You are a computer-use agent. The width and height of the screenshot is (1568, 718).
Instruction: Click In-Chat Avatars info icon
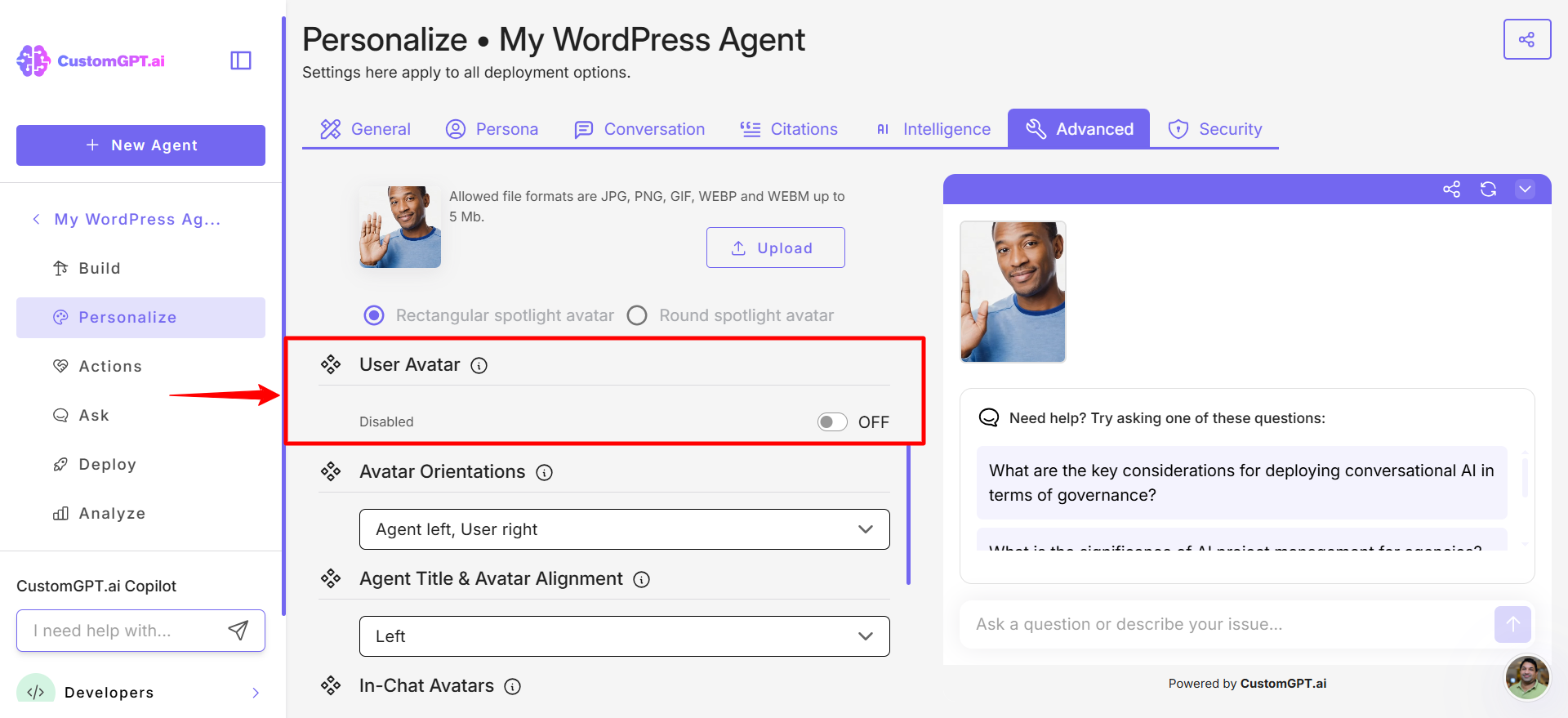[513, 687]
